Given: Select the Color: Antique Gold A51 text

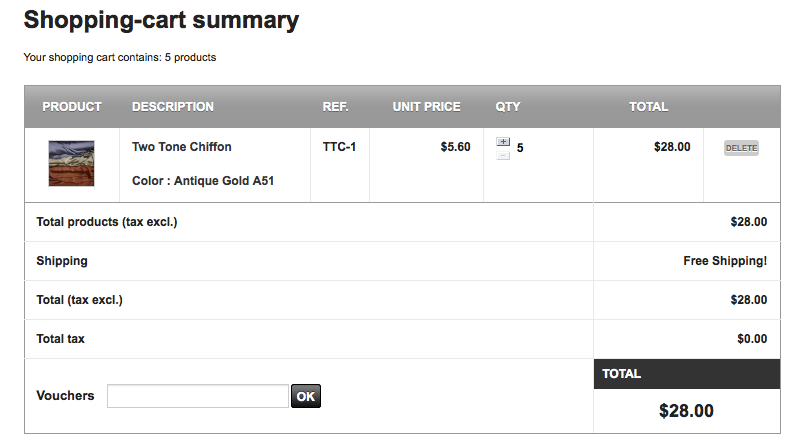Looking at the screenshot, I should coord(203,182).
